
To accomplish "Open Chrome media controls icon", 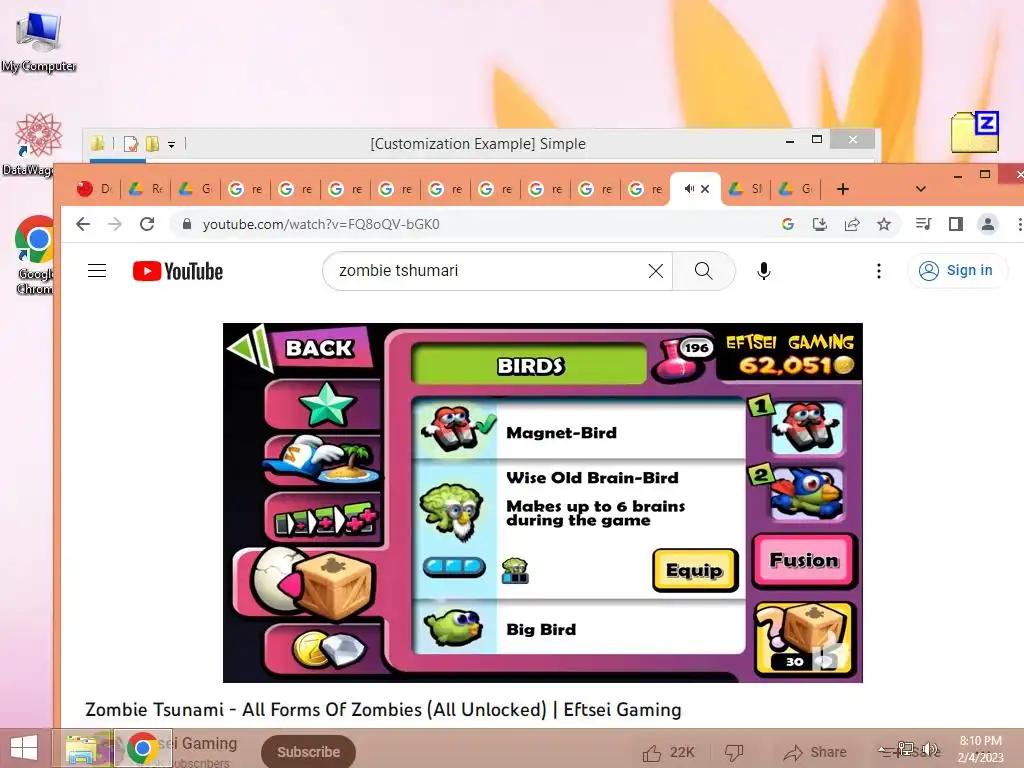I will click(x=923, y=224).
